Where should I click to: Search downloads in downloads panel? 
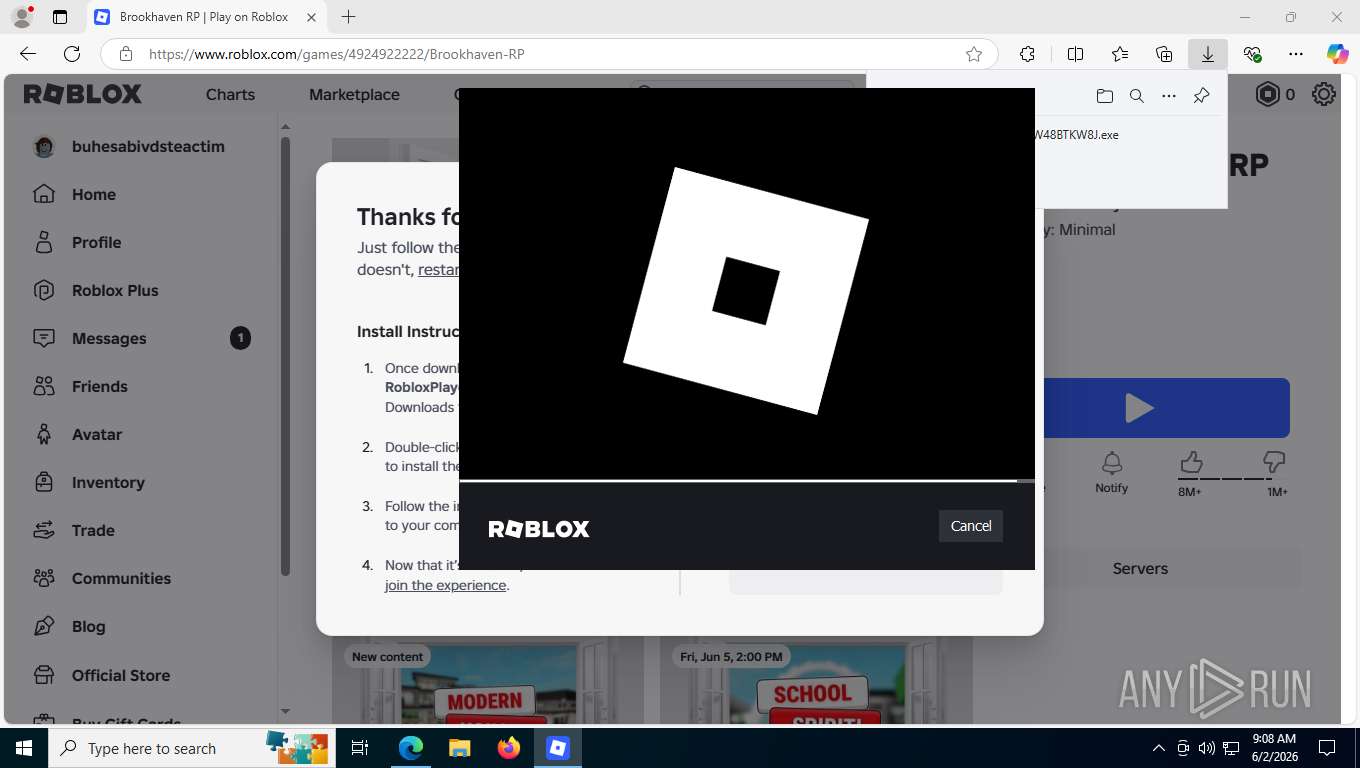coord(1136,96)
